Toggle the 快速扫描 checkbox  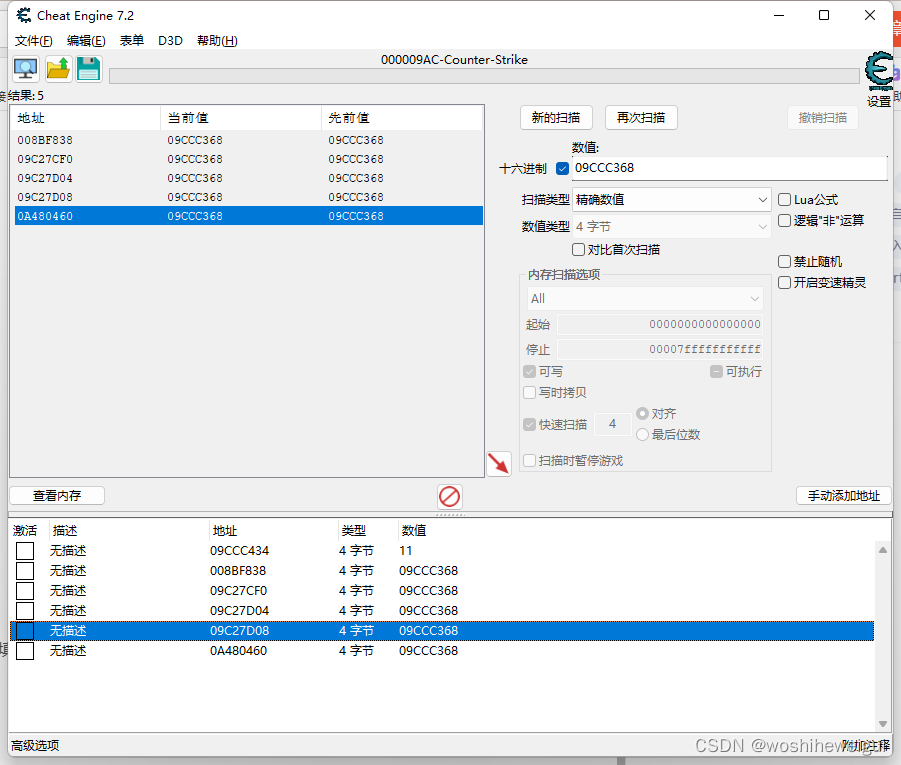(530, 425)
